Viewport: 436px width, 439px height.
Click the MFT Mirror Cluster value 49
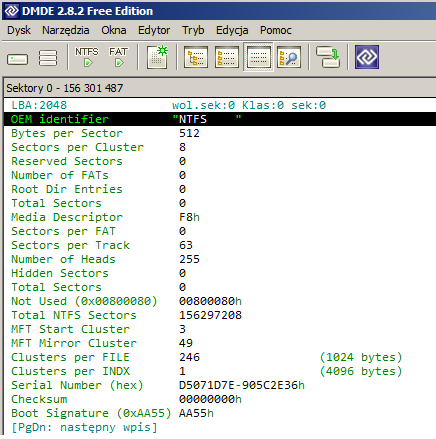click(186, 343)
